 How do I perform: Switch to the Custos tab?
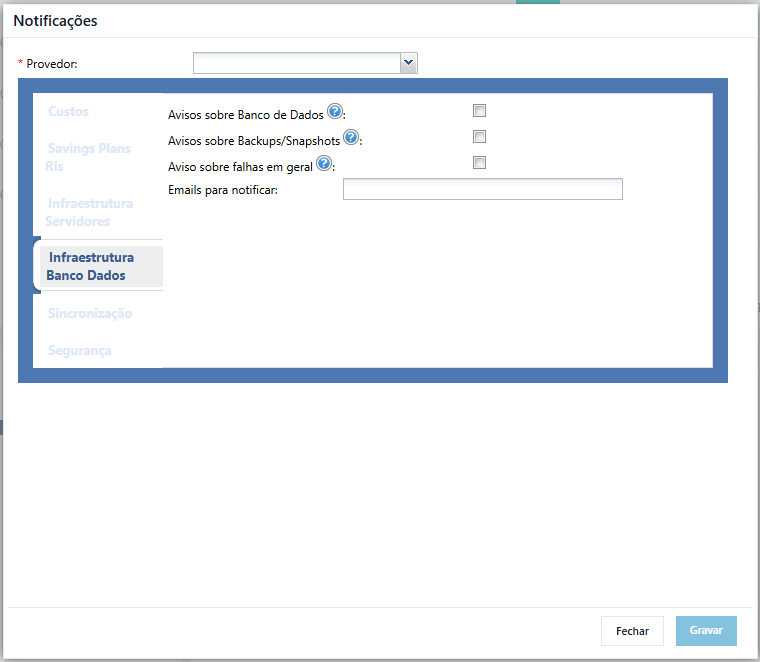68,111
